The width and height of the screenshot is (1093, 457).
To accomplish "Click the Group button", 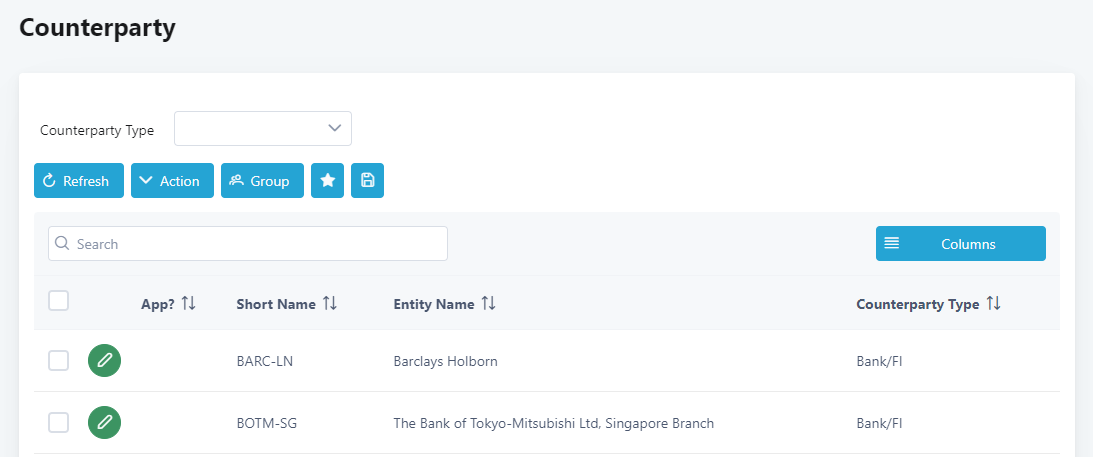I will tap(262, 181).
